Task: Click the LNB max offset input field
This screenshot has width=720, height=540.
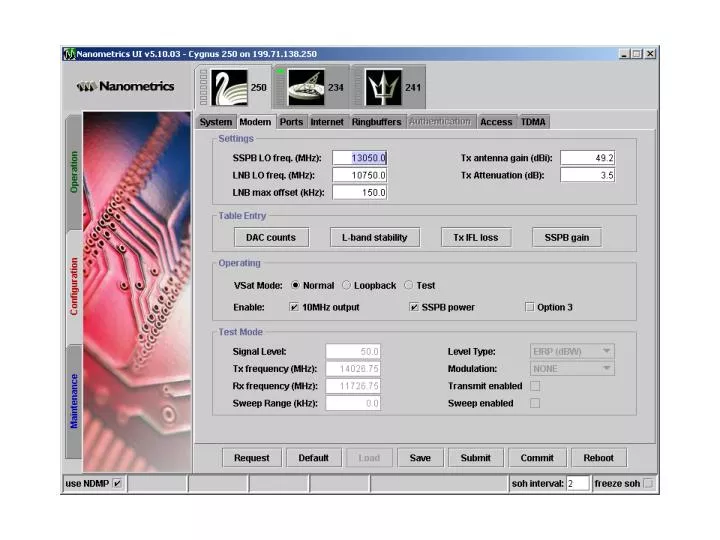Action: tap(360, 192)
